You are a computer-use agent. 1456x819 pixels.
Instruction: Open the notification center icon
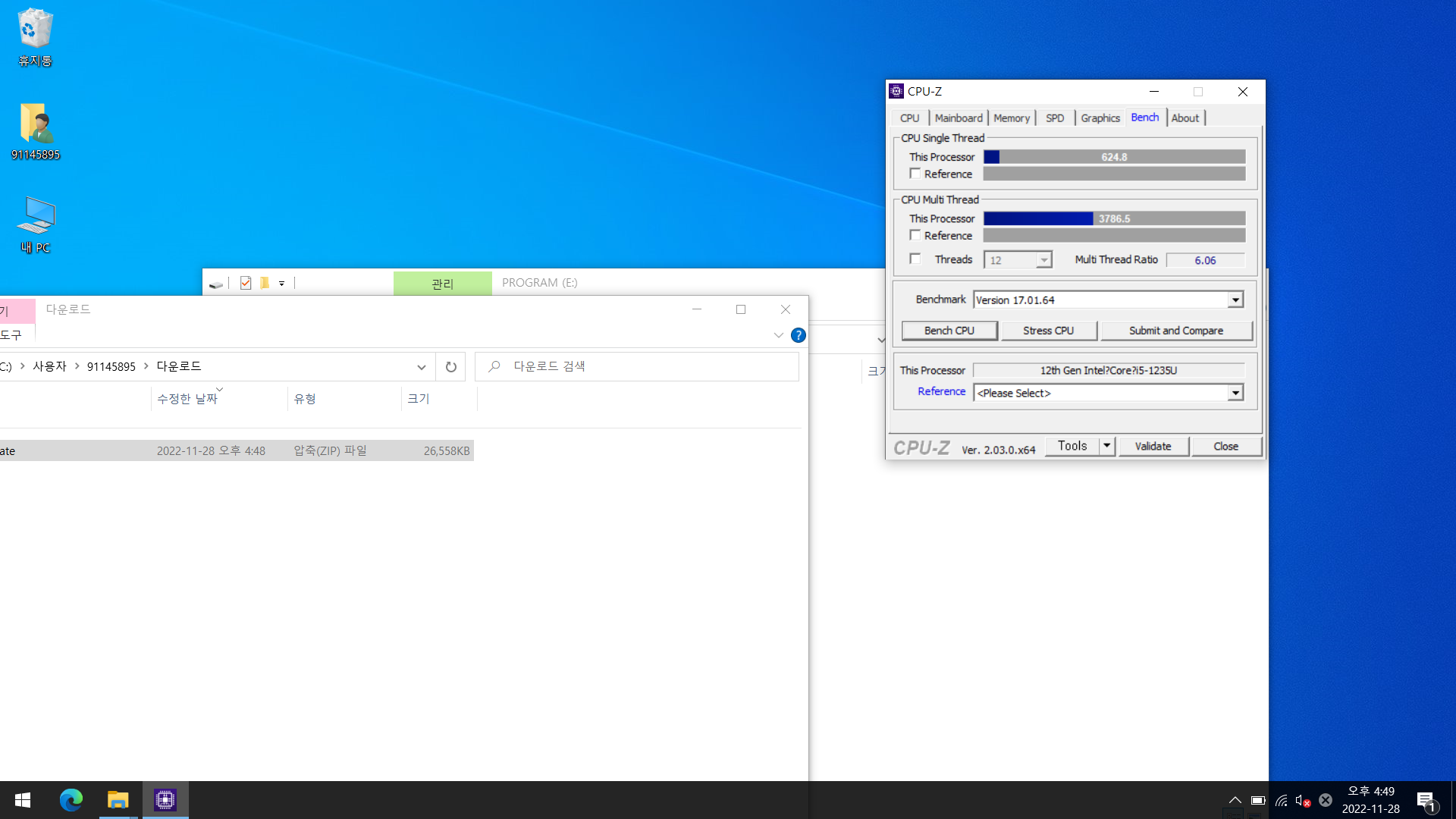pos(1425,800)
